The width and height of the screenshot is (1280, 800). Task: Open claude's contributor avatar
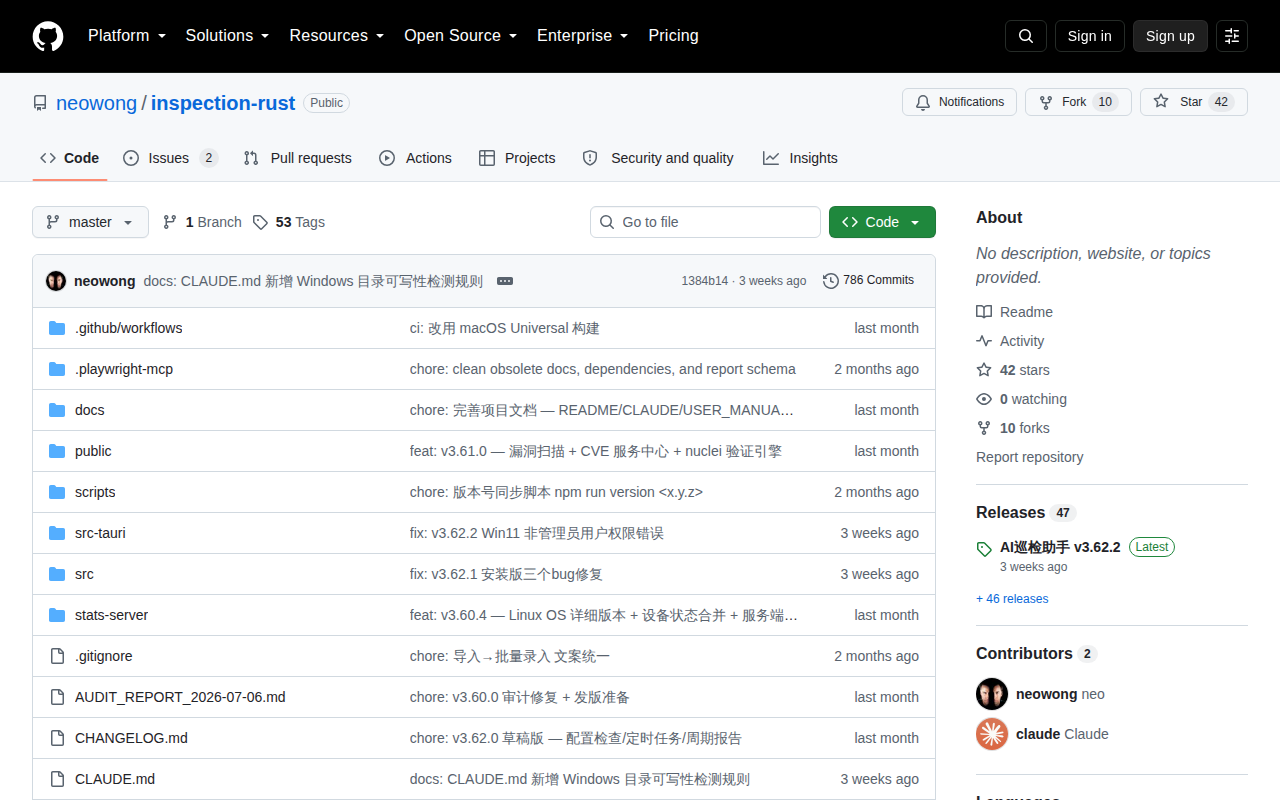click(x=992, y=734)
